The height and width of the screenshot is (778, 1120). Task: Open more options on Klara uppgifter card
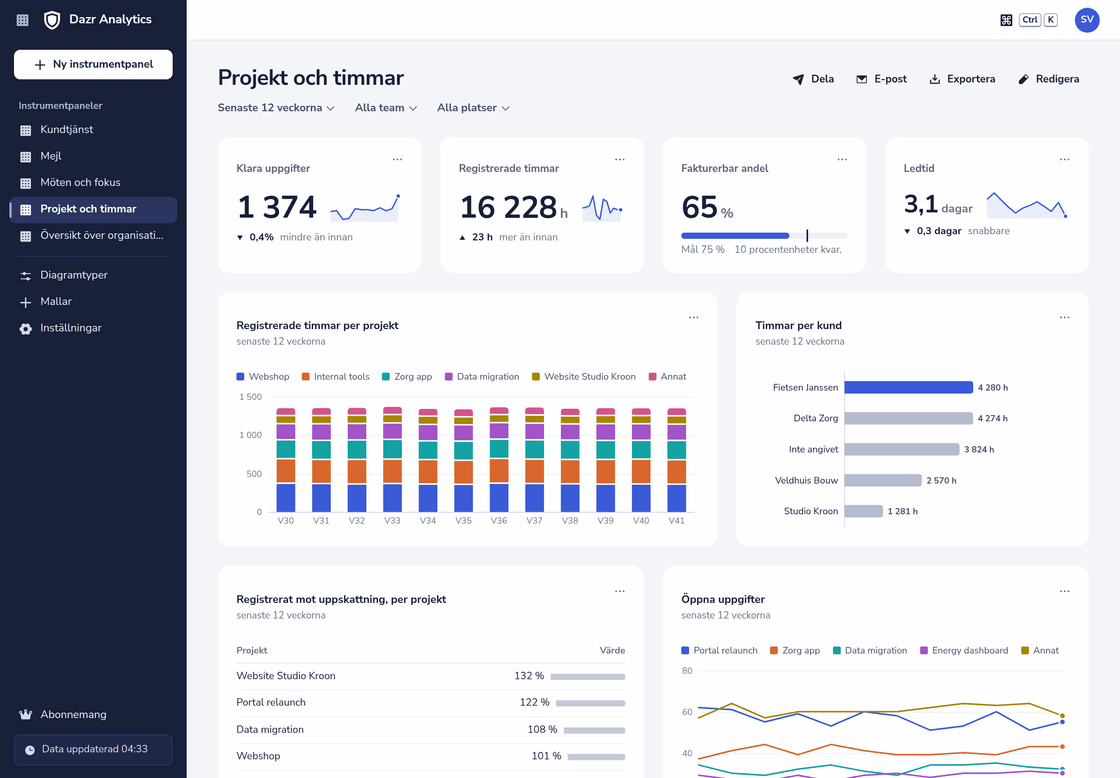click(x=397, y=159)
